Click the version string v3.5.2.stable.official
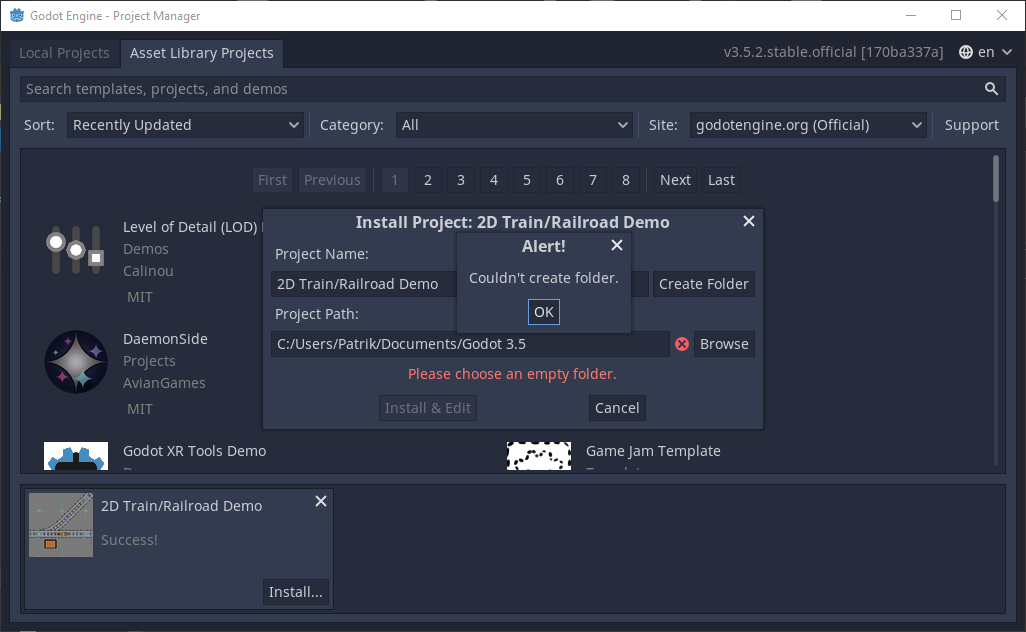The image size is (1026, 632). pyautogui.click(x=834, y=52)
